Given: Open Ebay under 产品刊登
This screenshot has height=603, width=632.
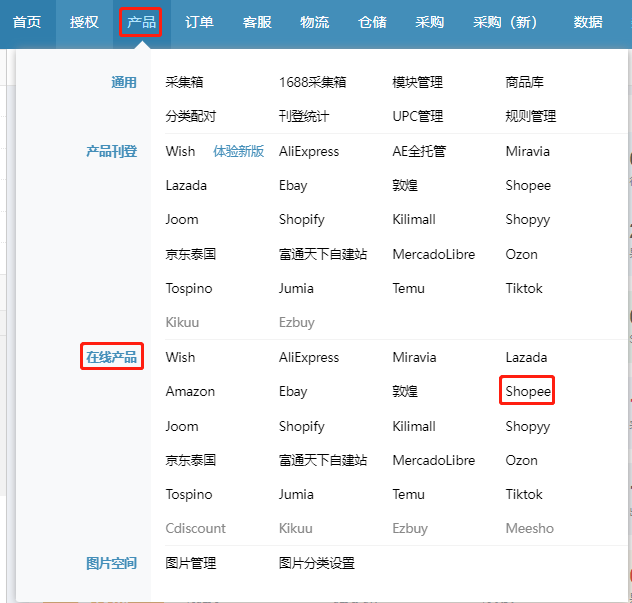Looking at the screenshot, I should pos(293,186).
